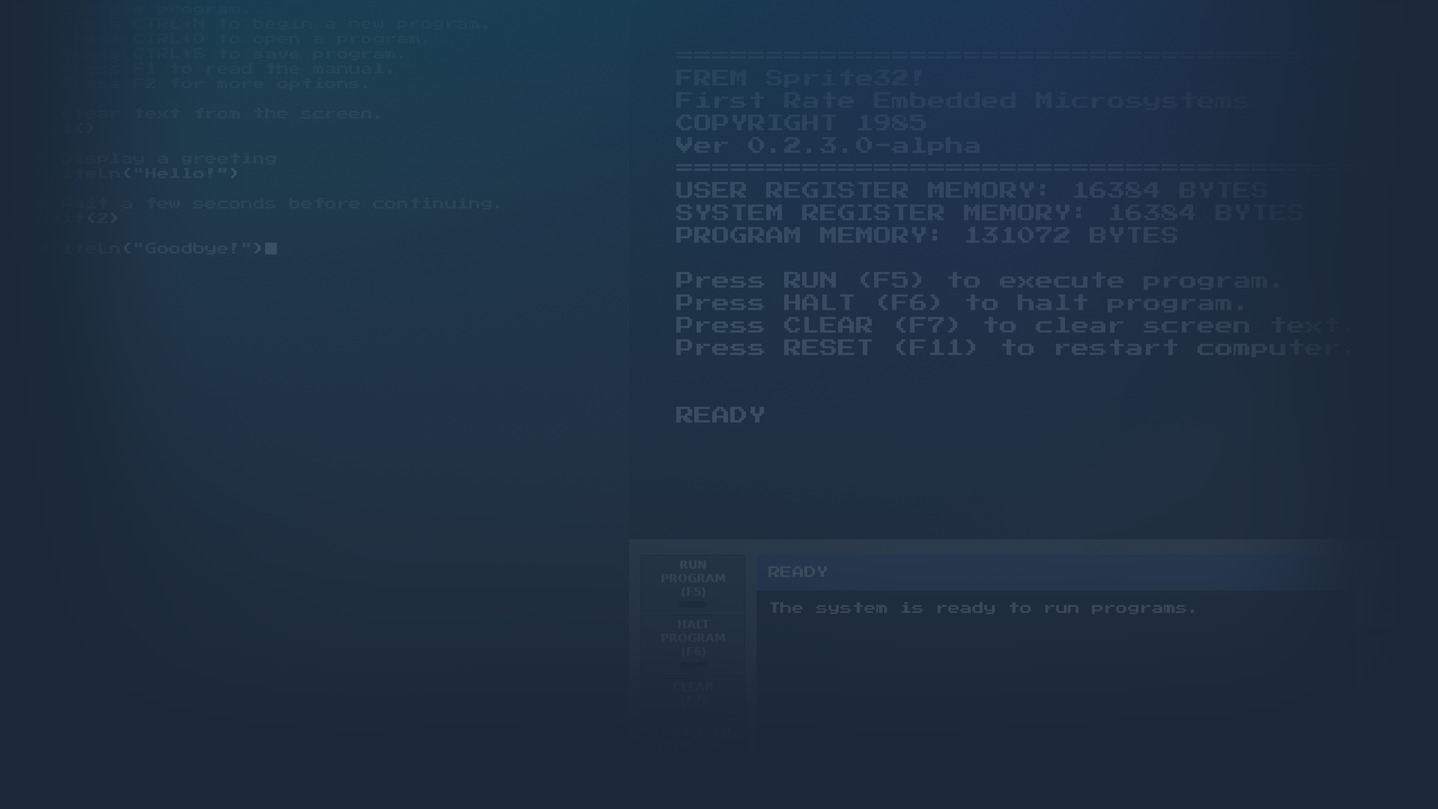Click the "FREM Sprite32!" title in the terminal

(x=801, y=78)
